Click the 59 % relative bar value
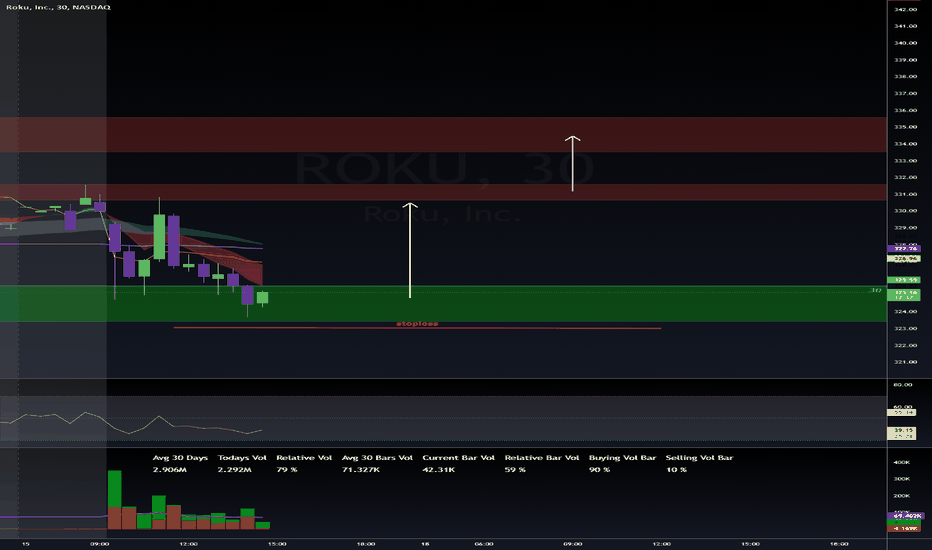This screenshot has width=932, height=550. (x=515, y=470)
